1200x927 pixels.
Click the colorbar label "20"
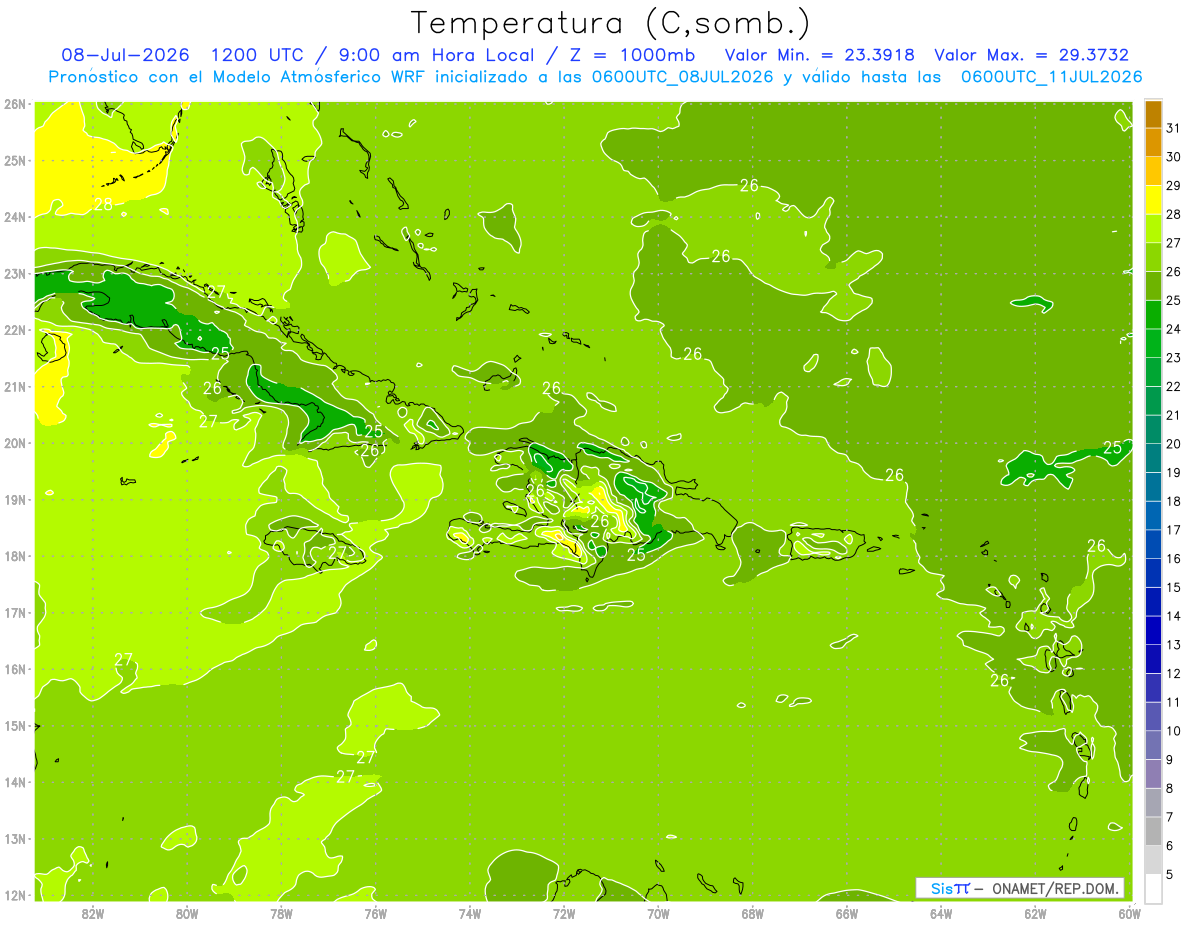point(1174,444)
